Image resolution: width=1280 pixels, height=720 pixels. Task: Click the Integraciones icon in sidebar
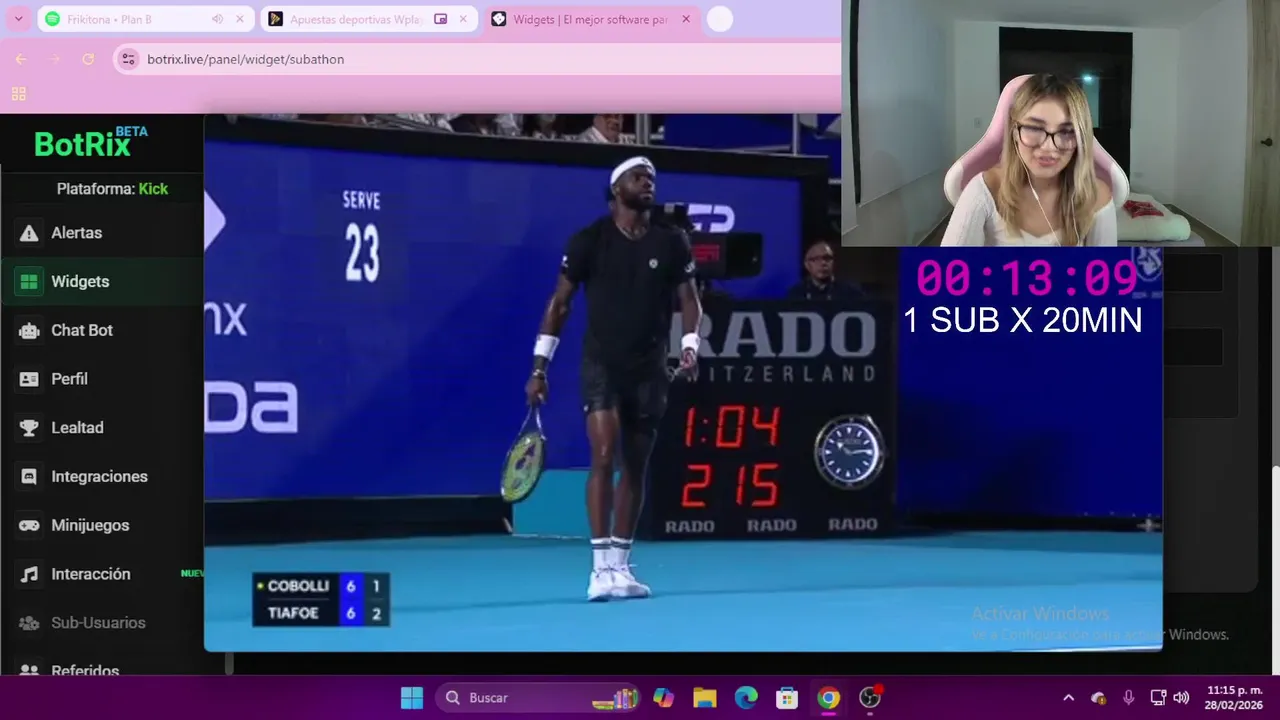pos(30,477)
